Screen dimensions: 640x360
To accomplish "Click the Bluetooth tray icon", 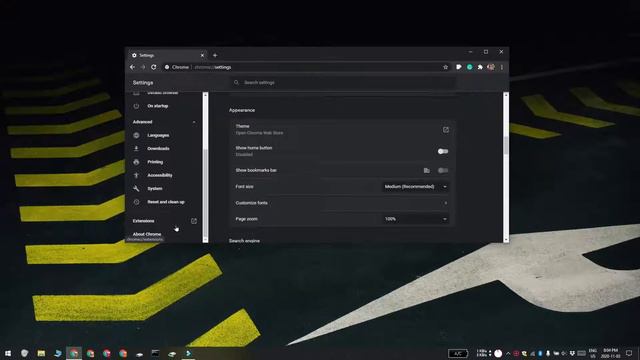I will (x=540, y=353).
